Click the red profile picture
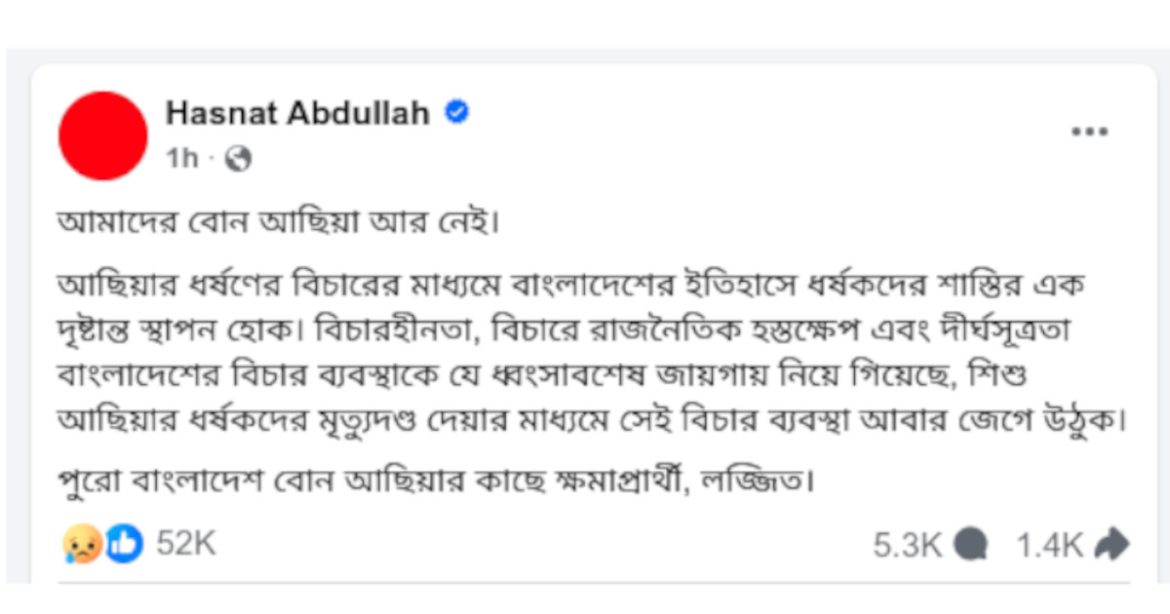The height and width of the screenshot is (614, 1170). pos(103,136)
